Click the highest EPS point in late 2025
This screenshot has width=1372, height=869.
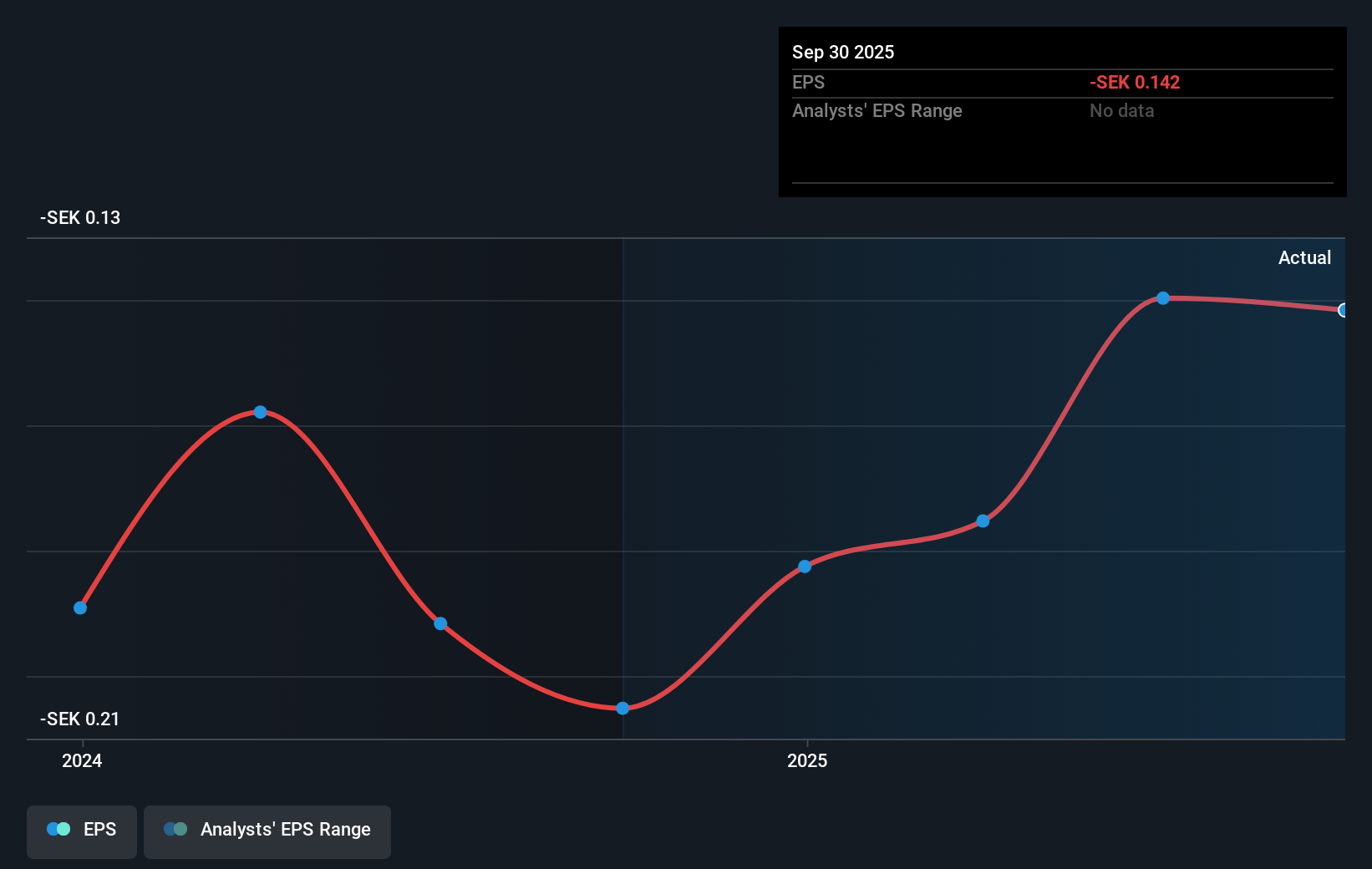[1162, 298]
